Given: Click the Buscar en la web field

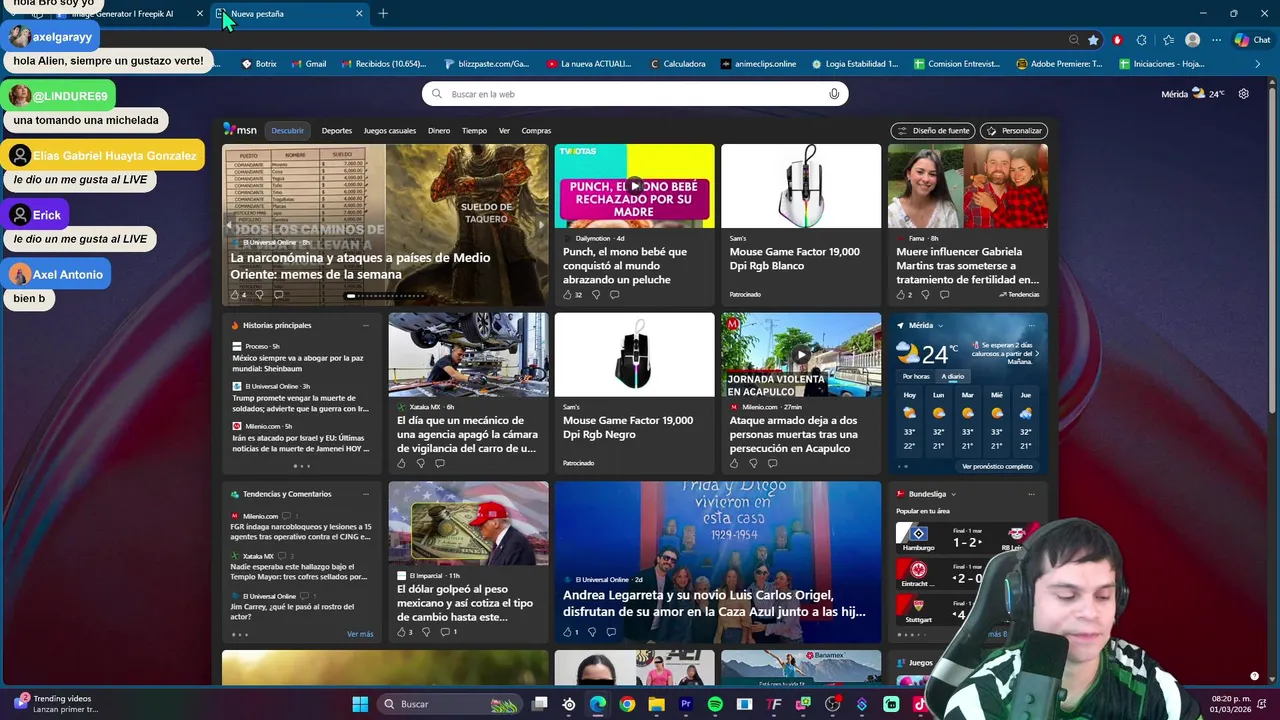Looking at the screenshot, I should pyautogui.click(x=635, y=94).
